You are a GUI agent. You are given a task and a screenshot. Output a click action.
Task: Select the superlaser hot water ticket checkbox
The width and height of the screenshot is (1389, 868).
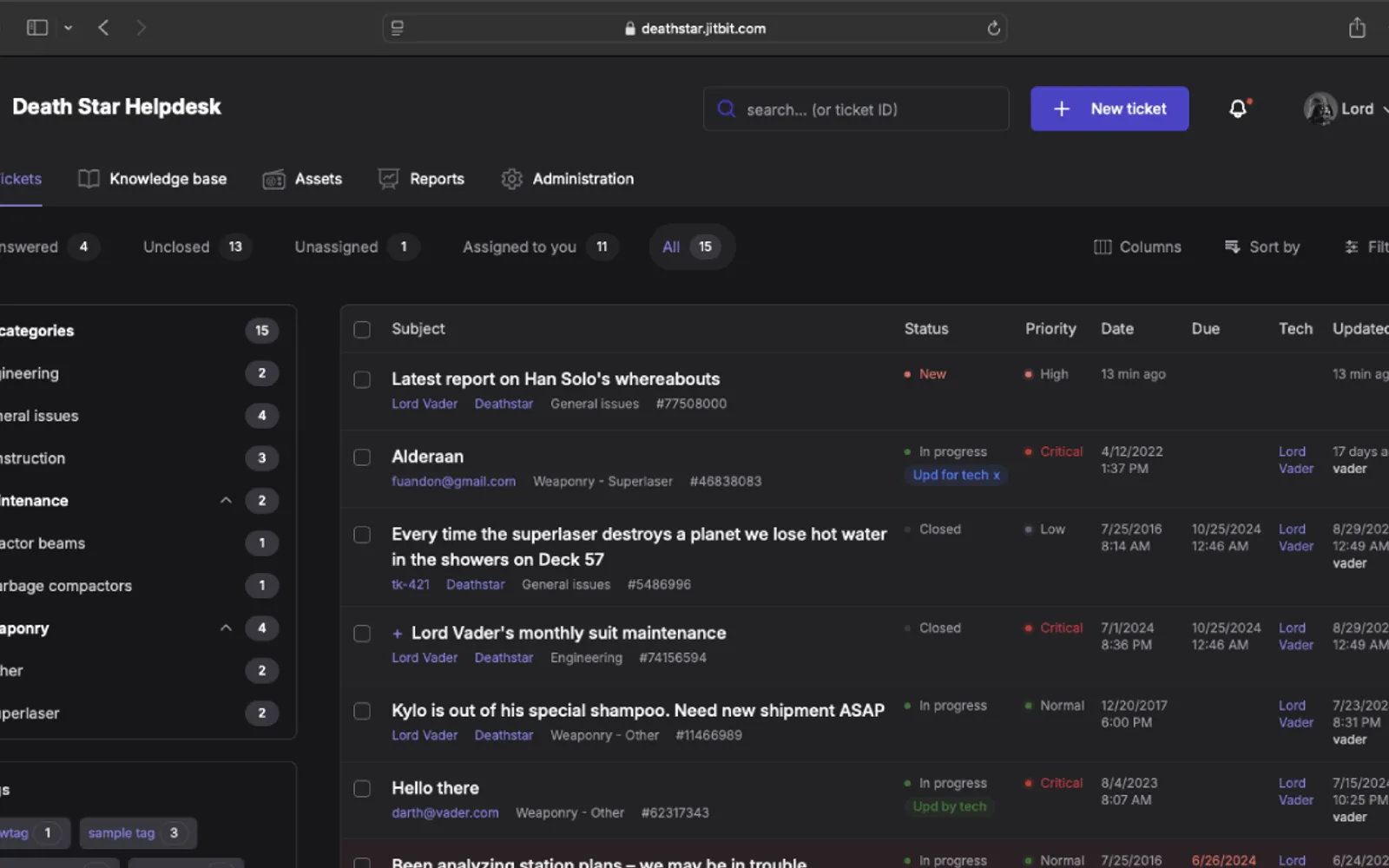pos(362,535)
